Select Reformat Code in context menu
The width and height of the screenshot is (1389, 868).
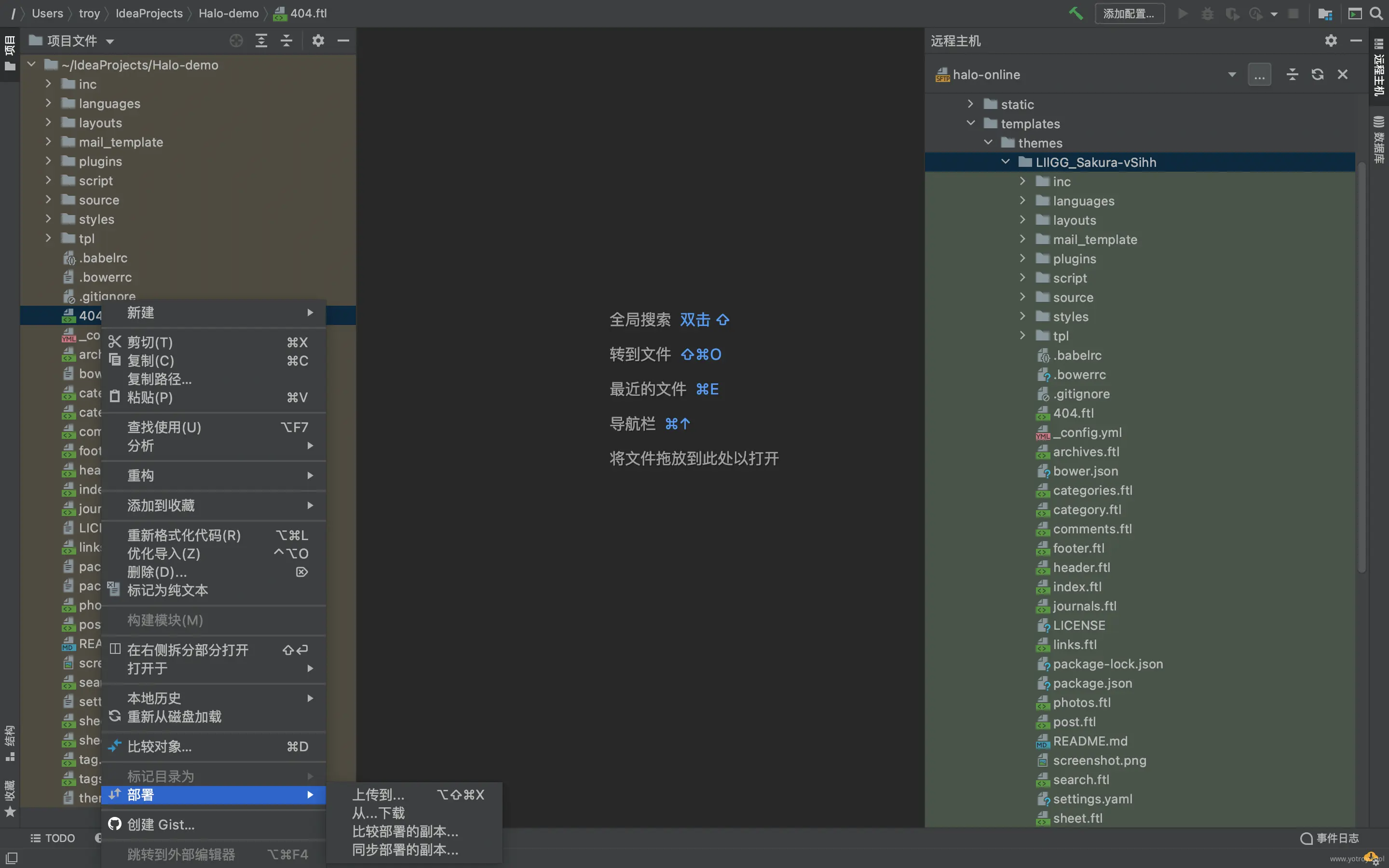214,535
